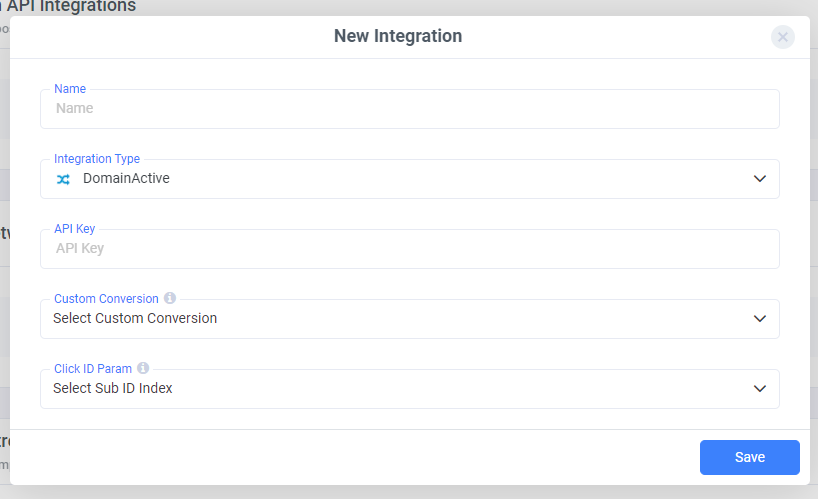
Task: Save the new integration
Action: (749, 457)
